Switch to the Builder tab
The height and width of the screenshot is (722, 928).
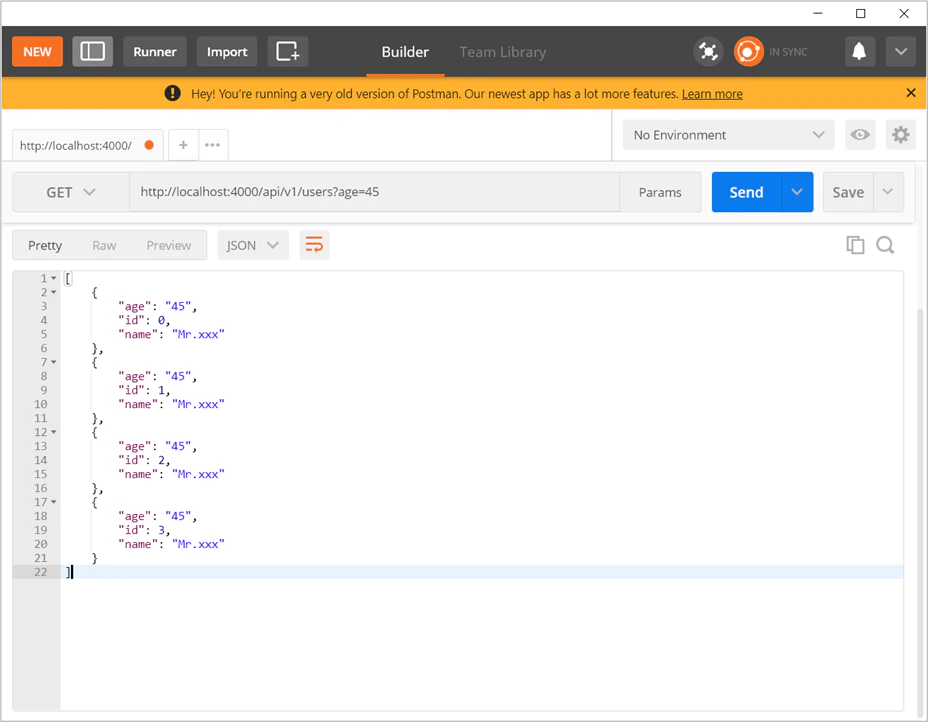point(405,52)
